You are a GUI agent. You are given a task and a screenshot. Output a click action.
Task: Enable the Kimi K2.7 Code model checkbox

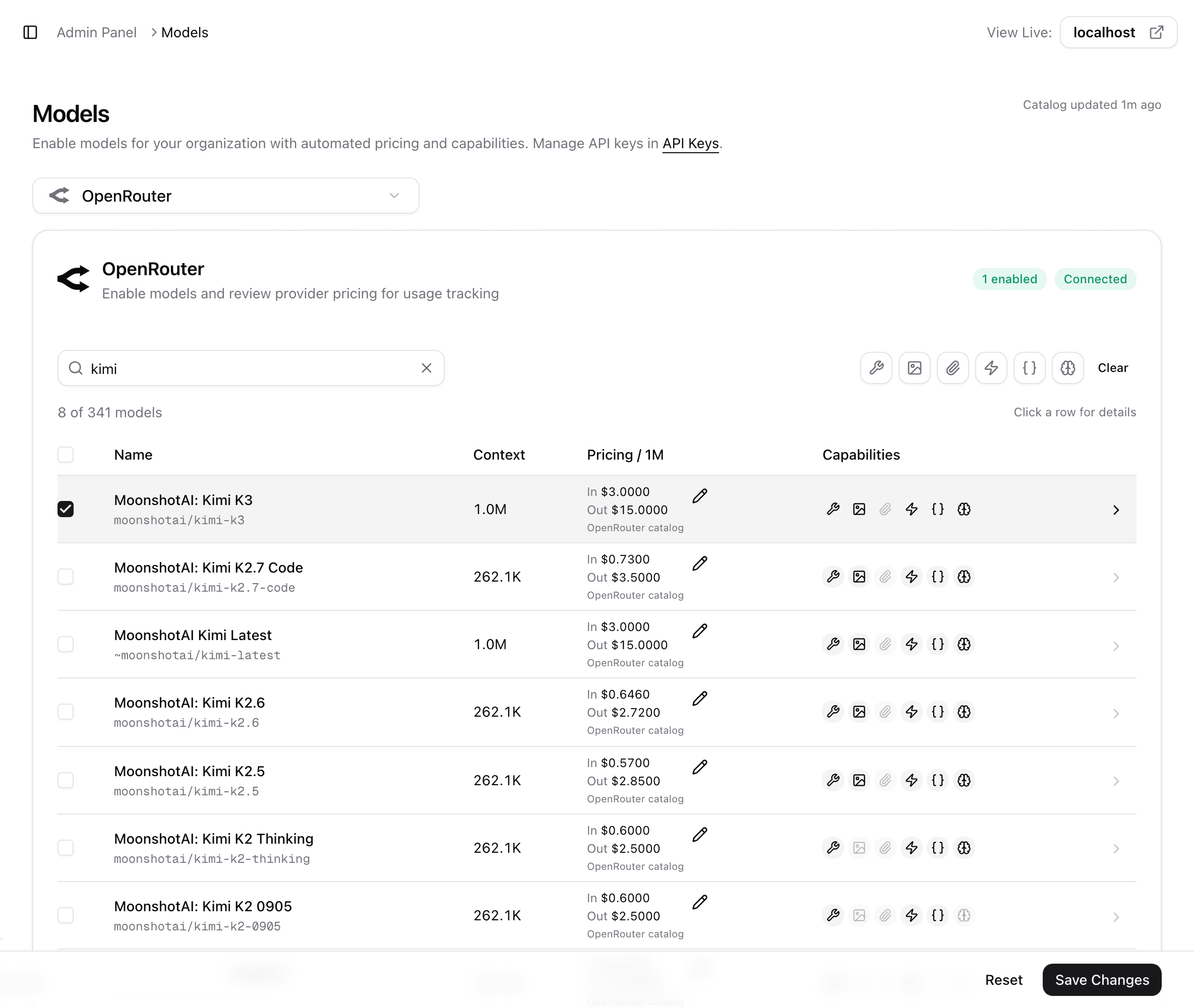66,577
